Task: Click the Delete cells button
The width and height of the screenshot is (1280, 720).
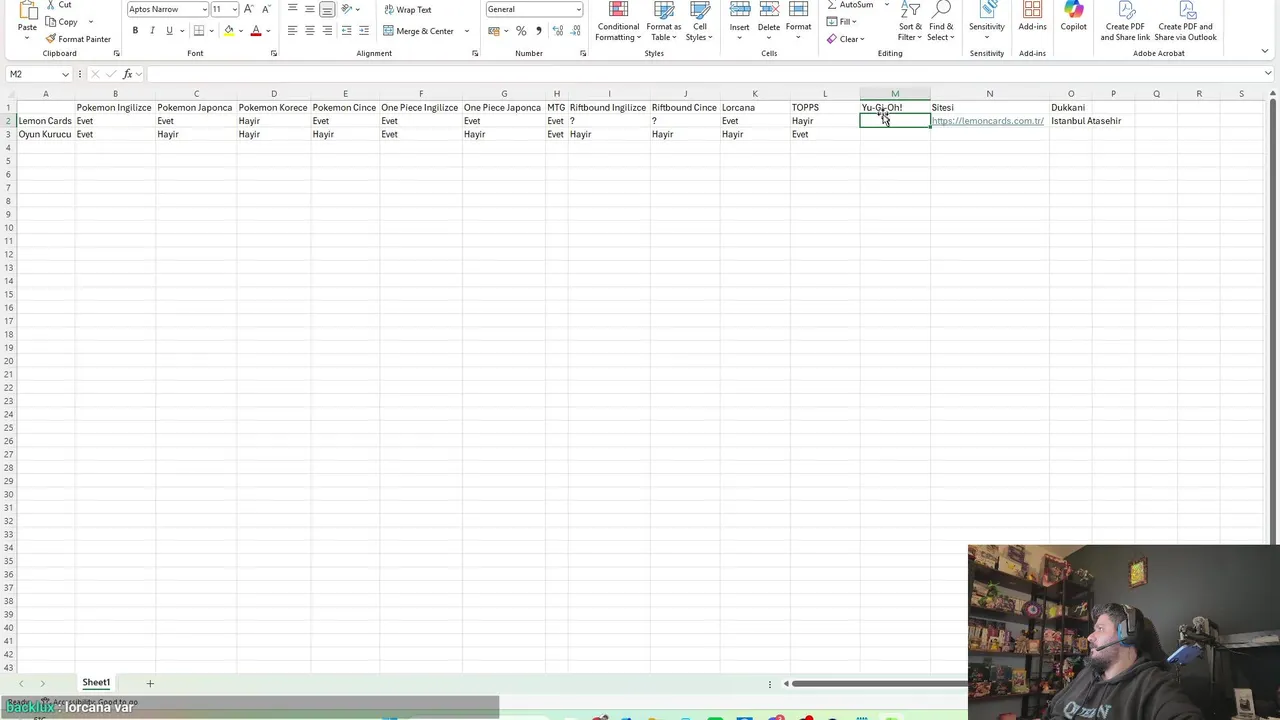Action: [x=768, y=21]
